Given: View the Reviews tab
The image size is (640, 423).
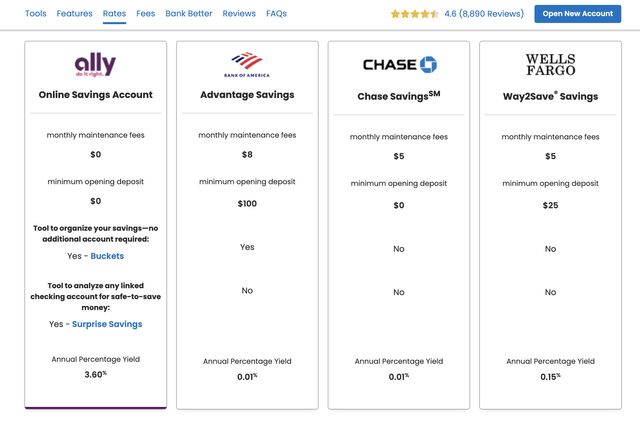Looking at the screenshot, I should click(x=239, y=14).
